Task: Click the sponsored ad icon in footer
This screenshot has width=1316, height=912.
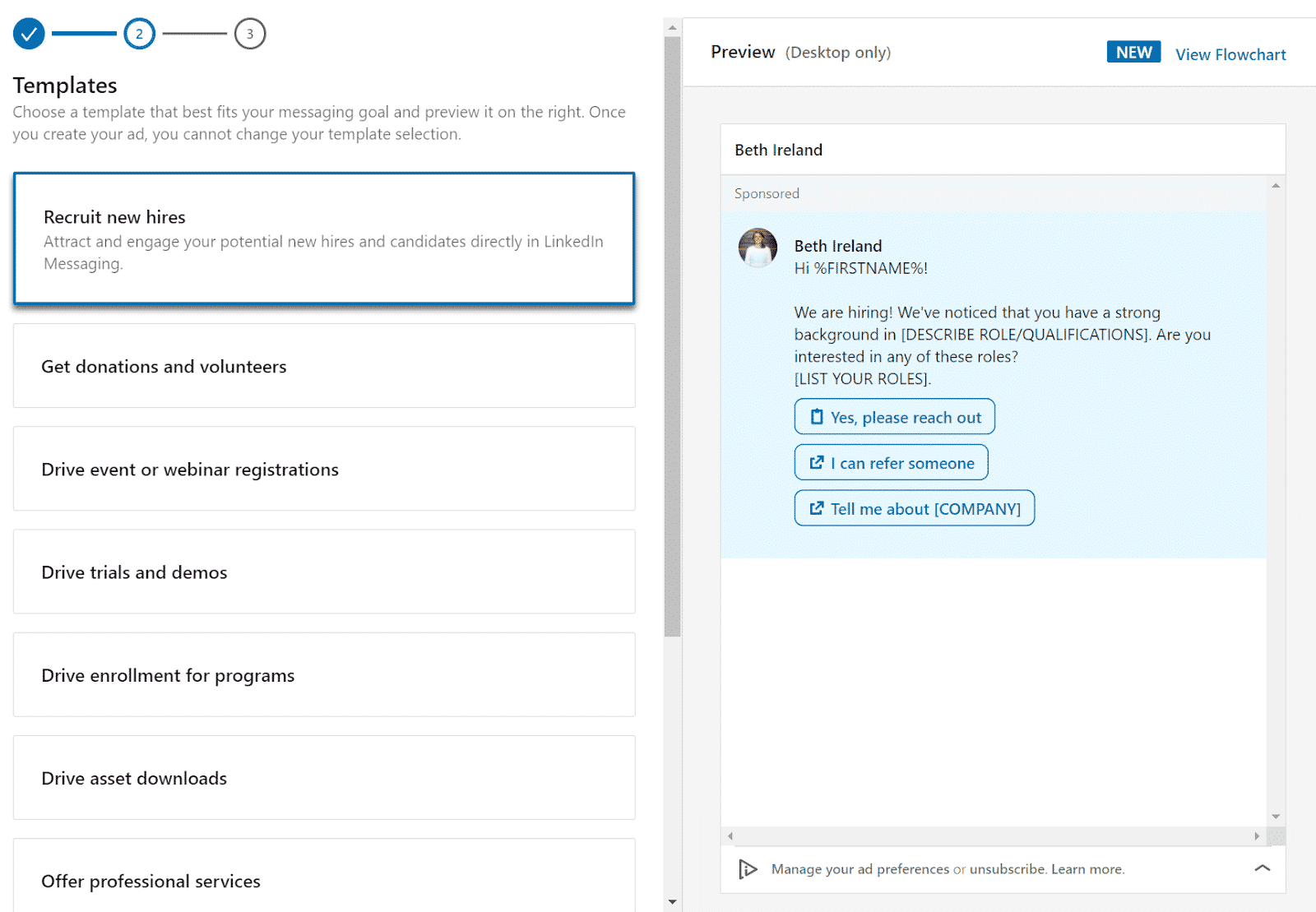Action: coord(747,869)
